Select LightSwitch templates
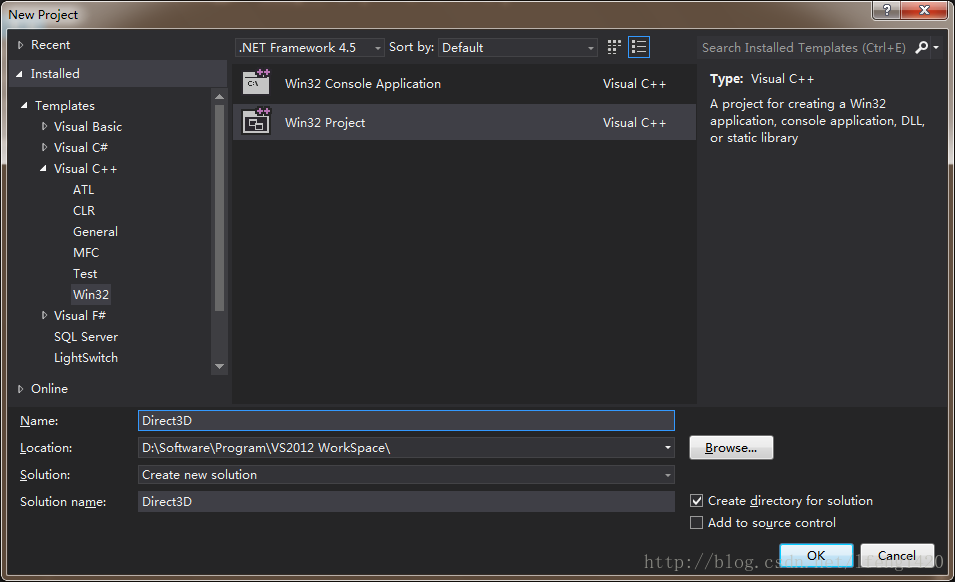 tap(86, 358)
